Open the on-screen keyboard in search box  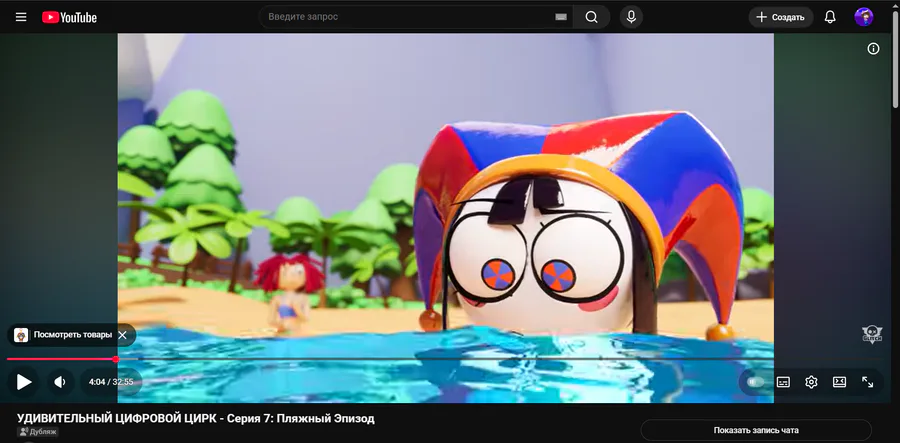point(561,17)
